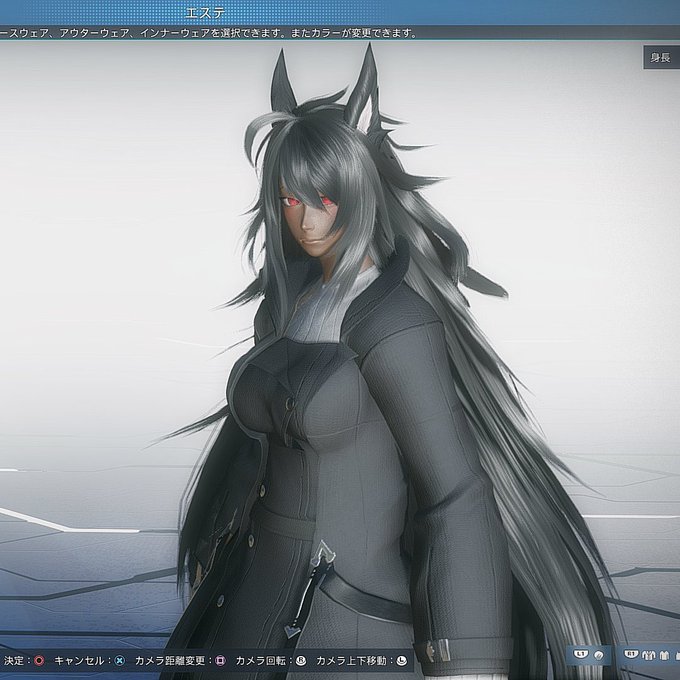Select the 身長 height panel
Viewport: 680px width, 680px height.
pyautogui.click(x=661, y=57)
